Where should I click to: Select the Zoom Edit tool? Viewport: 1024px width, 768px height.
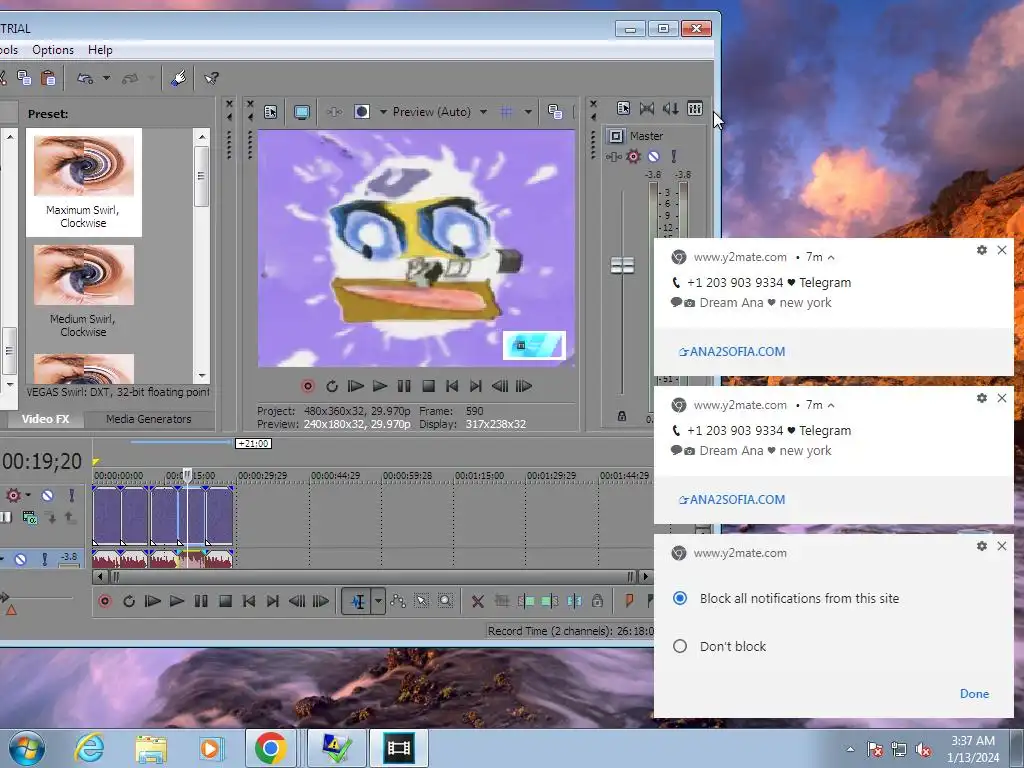[445, 601]
